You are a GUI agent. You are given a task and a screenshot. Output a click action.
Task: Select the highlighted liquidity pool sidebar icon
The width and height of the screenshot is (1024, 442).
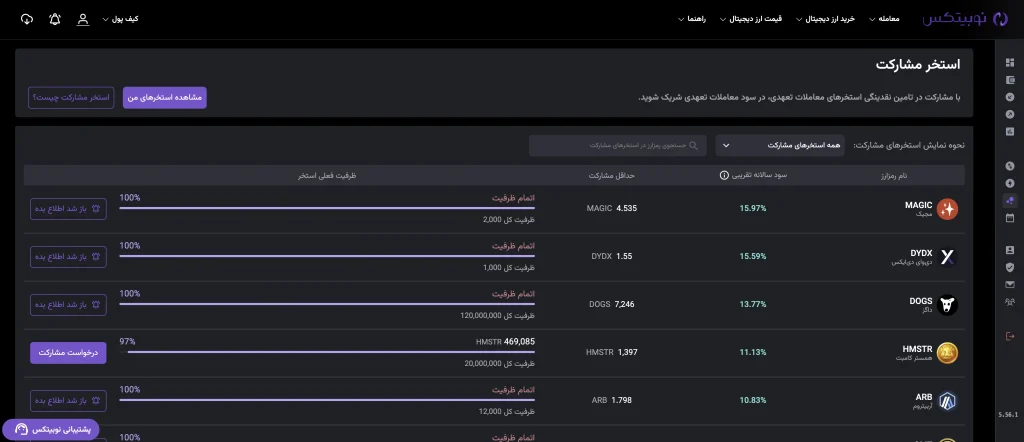point(1010,200)
